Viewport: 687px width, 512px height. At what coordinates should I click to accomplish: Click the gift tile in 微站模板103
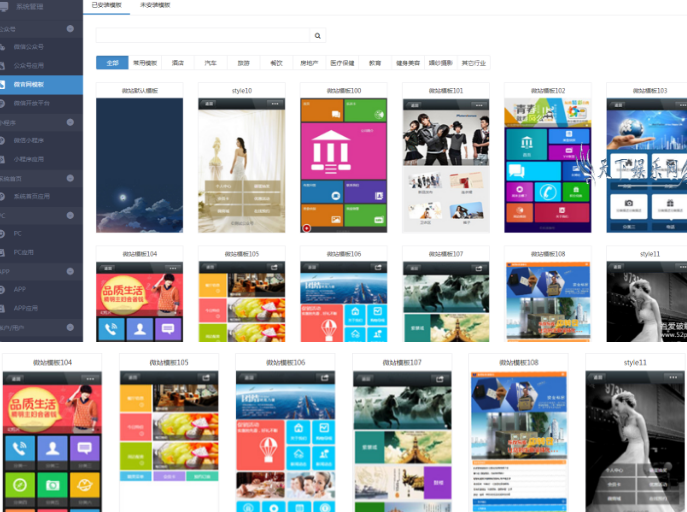tap(669, 206)
